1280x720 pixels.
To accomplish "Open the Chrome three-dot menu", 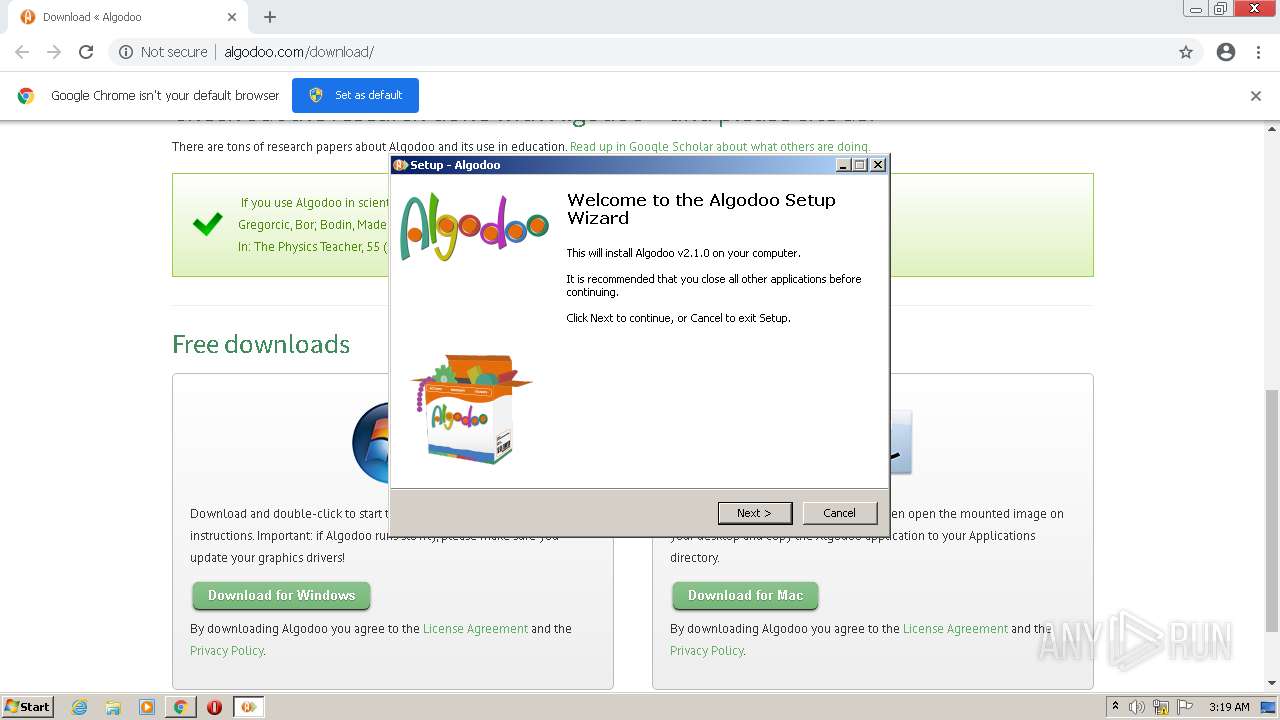I will [1258, 52].
